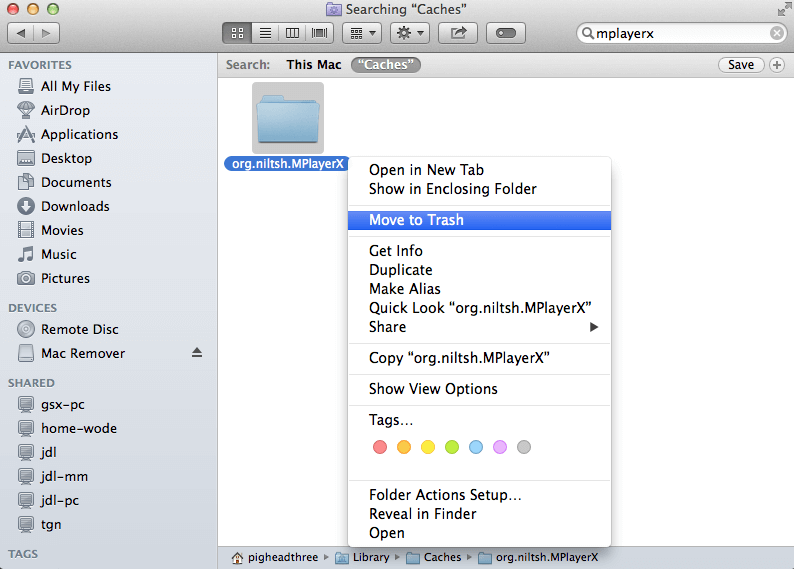Screen dimensions: 794x569
Task: Choose Duplicate from context menu
Action: point(479,270)
